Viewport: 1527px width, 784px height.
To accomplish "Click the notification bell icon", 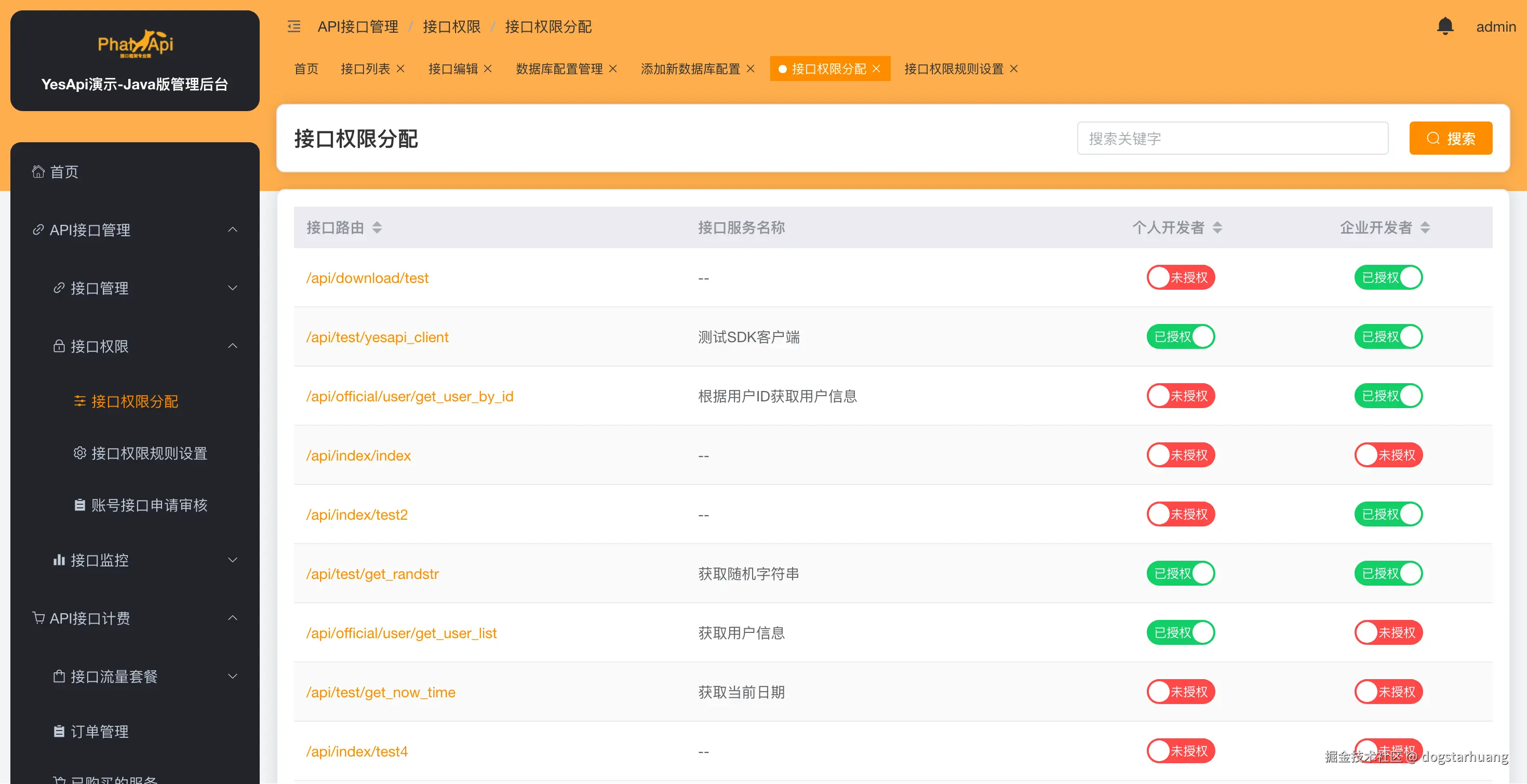I will pos(1444,26).
